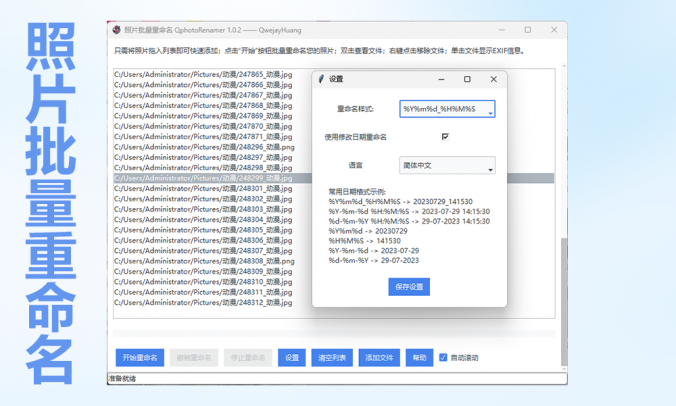The image size is (676, 406).
Task: Select file 248304_动漫.jpg in the list
Action: 203,219
